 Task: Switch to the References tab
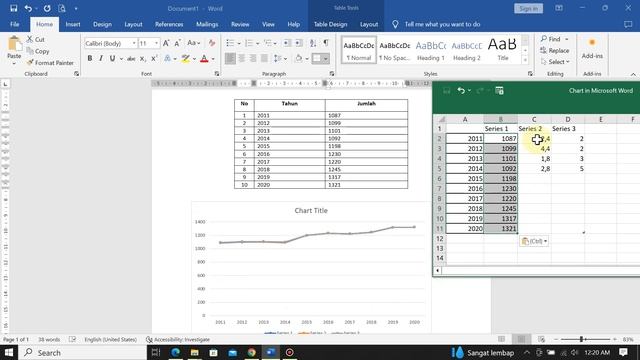pos(169,24)
